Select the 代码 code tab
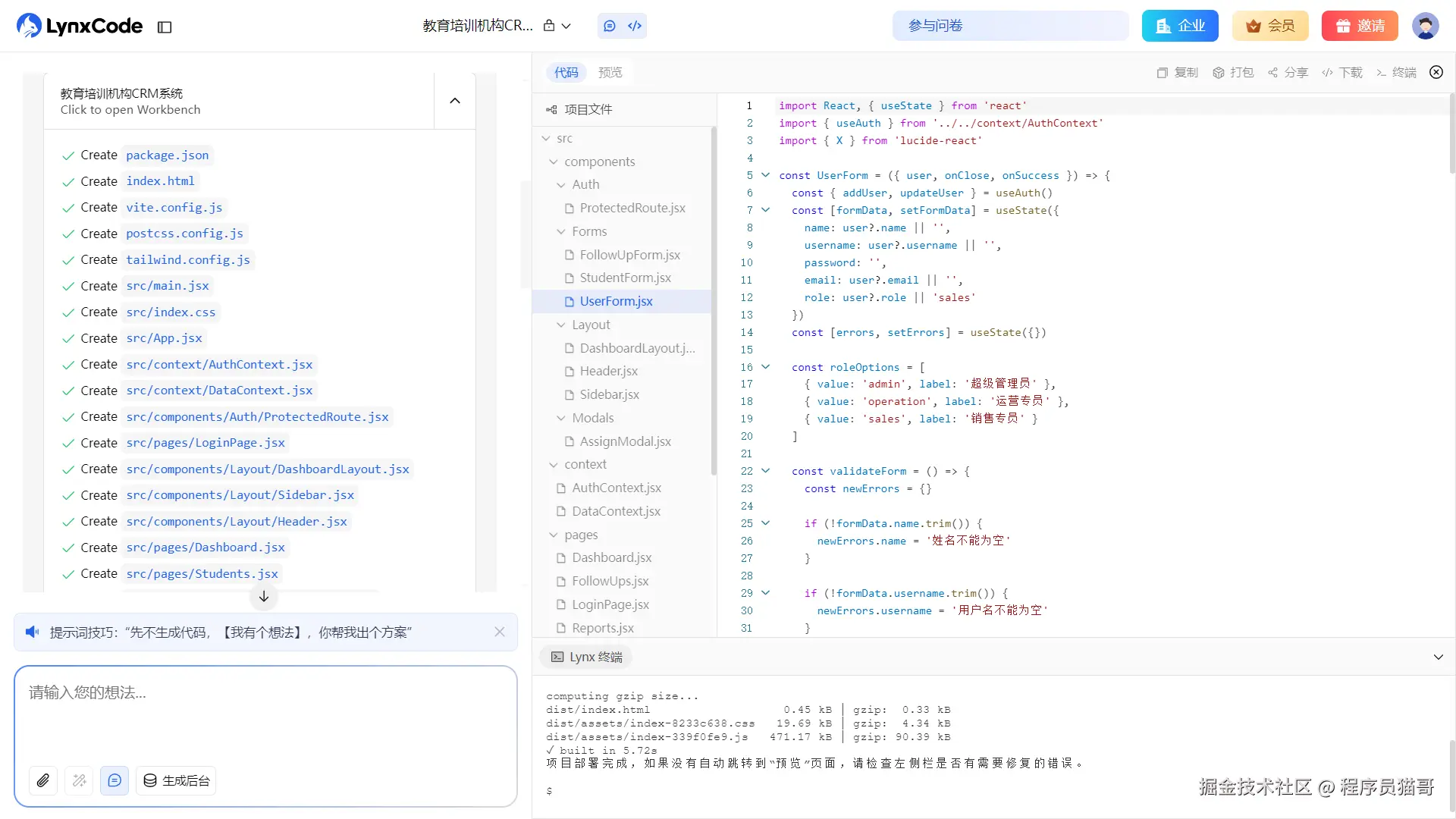Viewport: 1456px width, 819px height. point(566,73)
